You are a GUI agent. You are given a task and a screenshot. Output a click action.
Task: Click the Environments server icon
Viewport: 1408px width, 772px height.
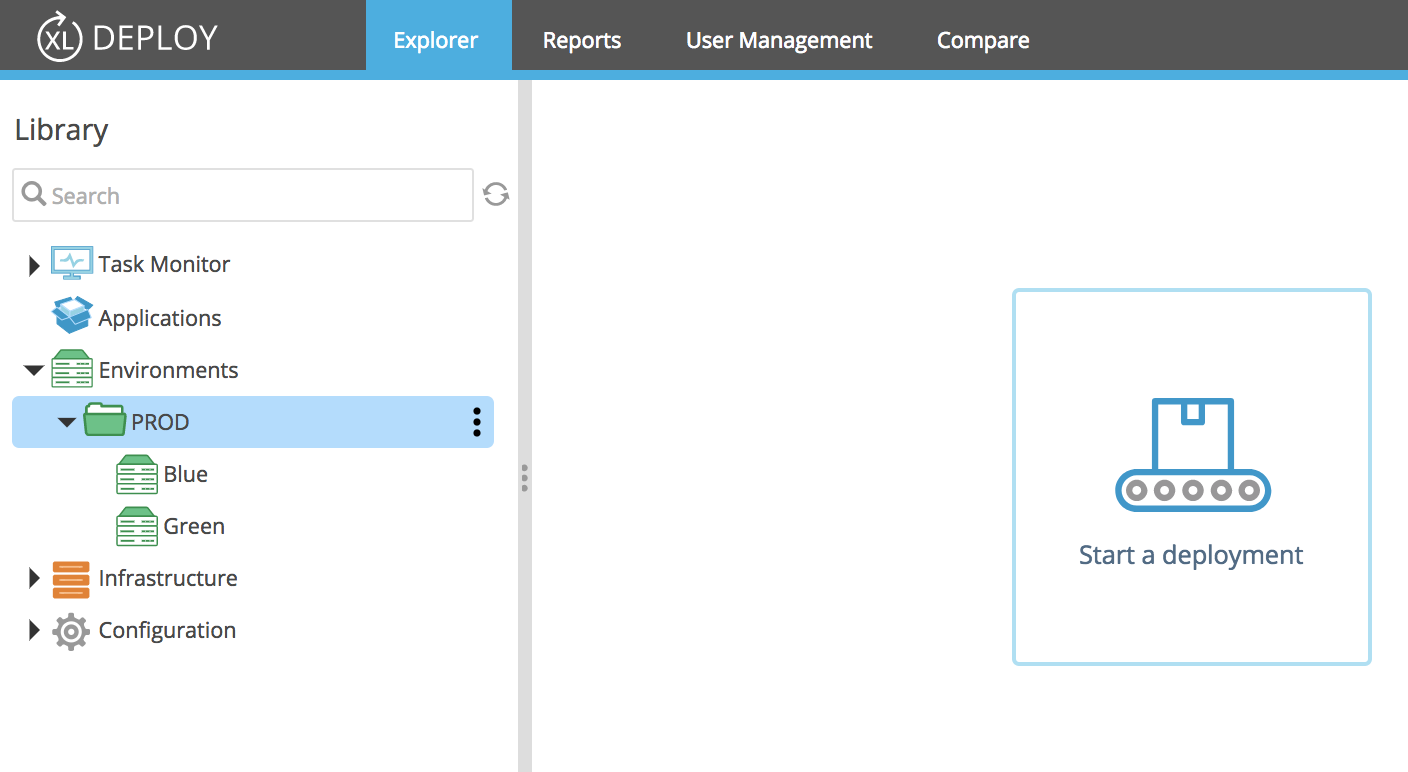72,369
